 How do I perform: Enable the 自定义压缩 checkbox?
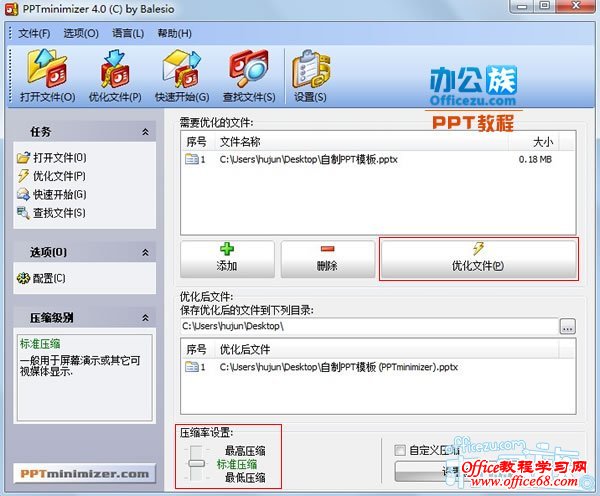400,450
